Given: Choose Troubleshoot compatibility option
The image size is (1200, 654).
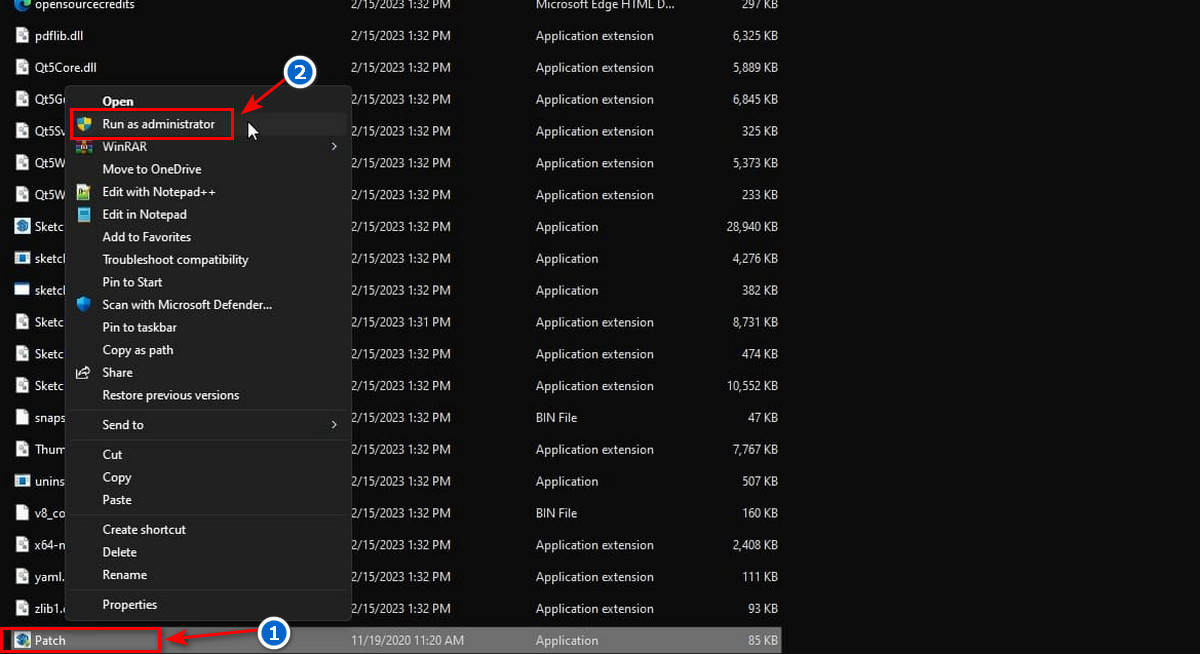Looking at the screenshot, I should [x=175, y=259].
